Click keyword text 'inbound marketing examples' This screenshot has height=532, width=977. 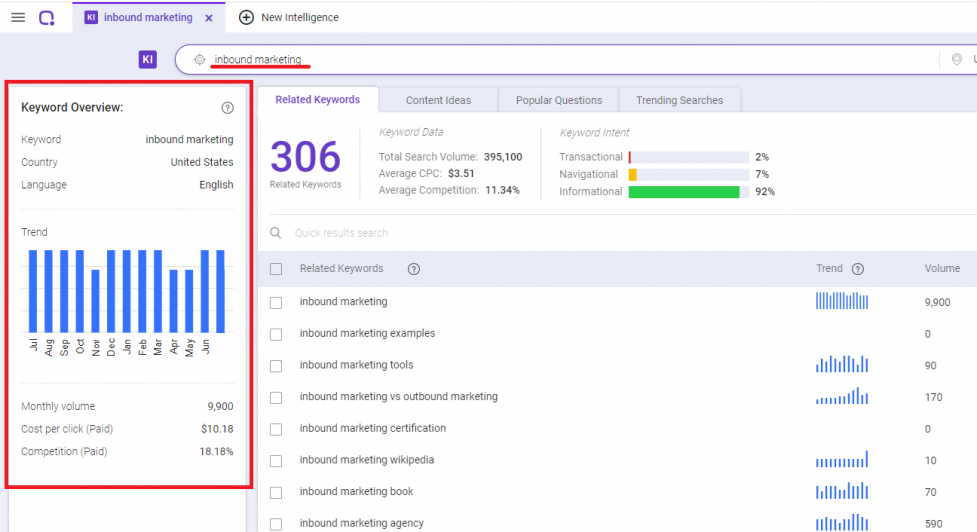coord(367,333)
